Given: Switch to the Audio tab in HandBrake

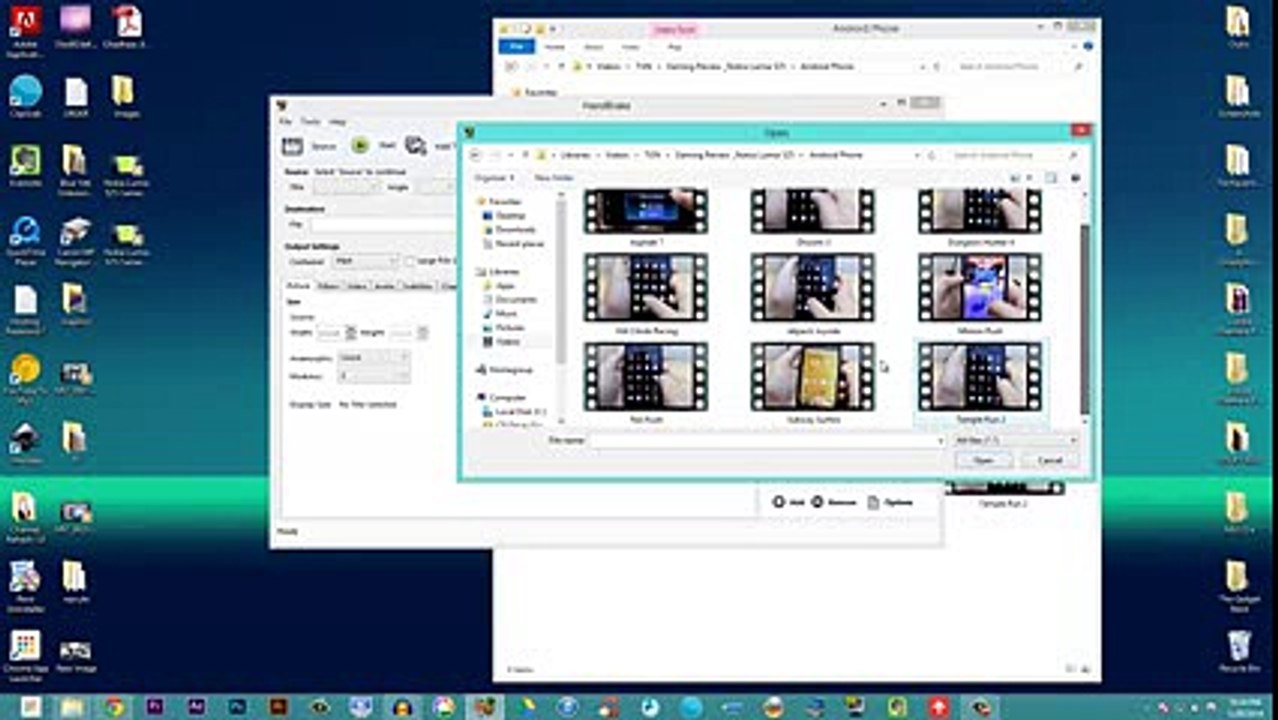Looking at the screenshot, I should pyautogui.click(x=384, y=286).
